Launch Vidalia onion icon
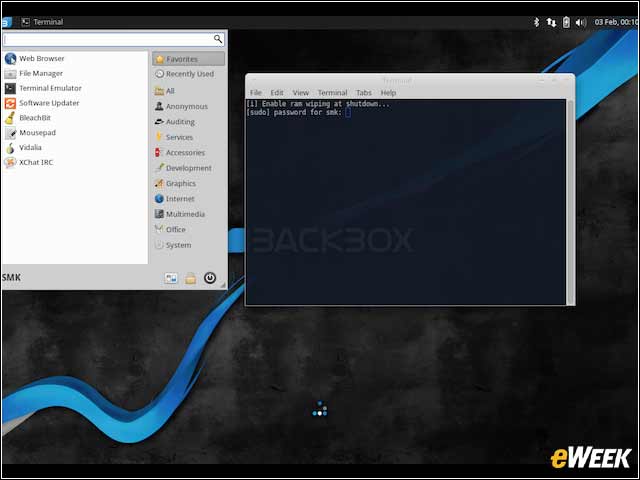The height and width of the screenshot is (480, 640). tap(10, 147)
